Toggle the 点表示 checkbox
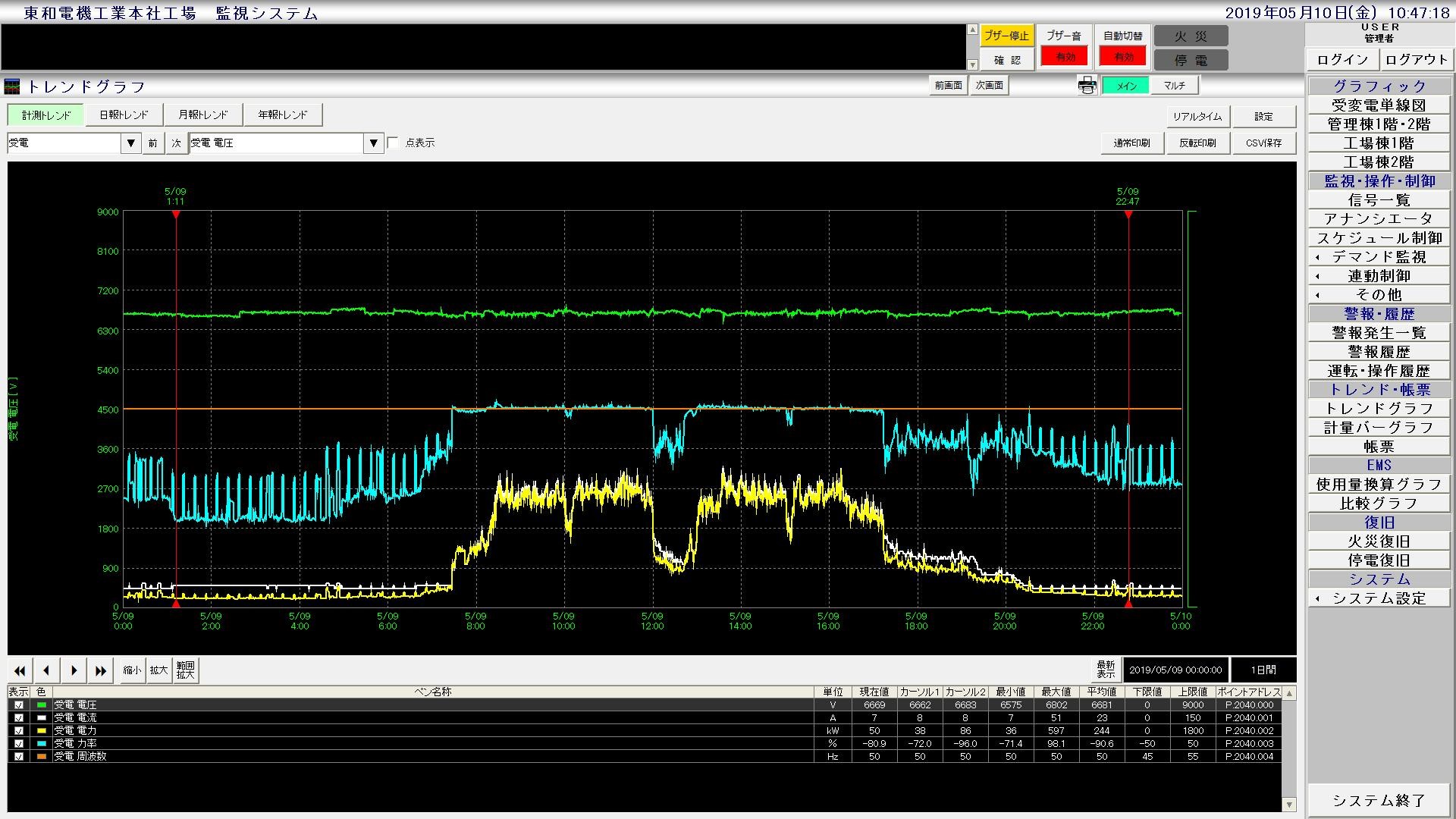Viewport: 1456px width, 819px height. (x=394, y=143)
